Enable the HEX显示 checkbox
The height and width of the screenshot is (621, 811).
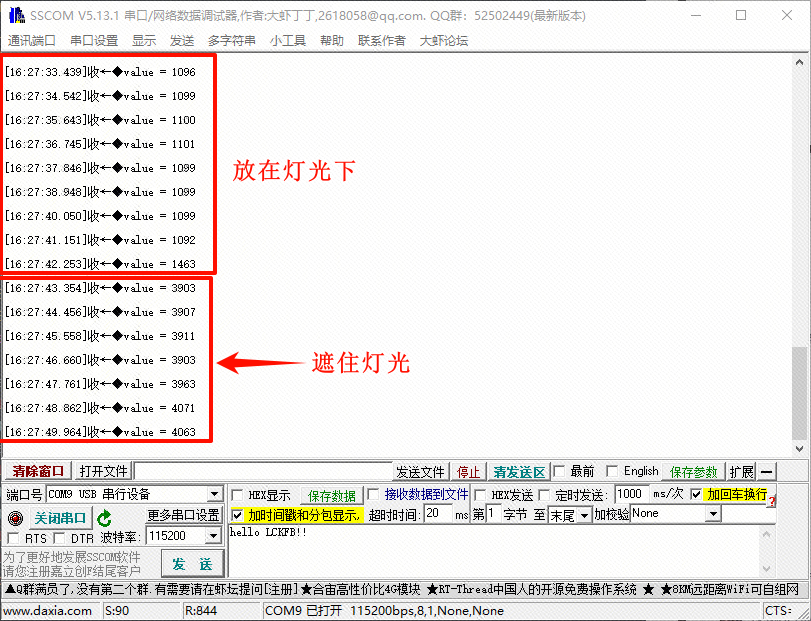tap(237, 495)
